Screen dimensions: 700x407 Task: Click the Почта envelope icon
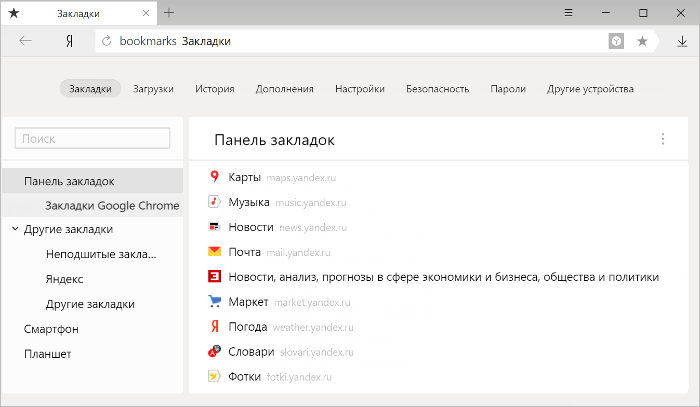(x=214, y=252)
